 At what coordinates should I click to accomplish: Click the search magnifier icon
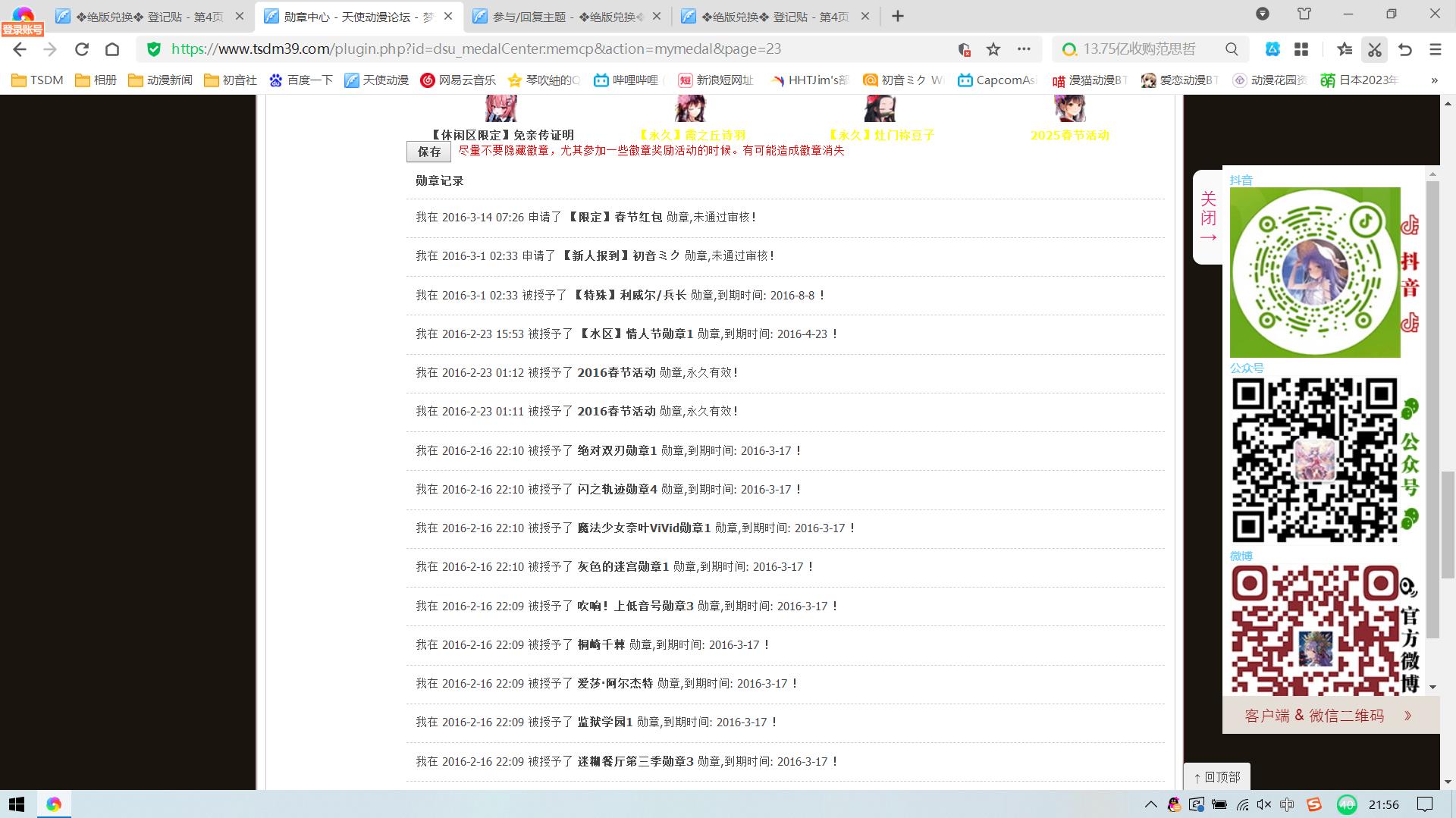[1232, 49]
